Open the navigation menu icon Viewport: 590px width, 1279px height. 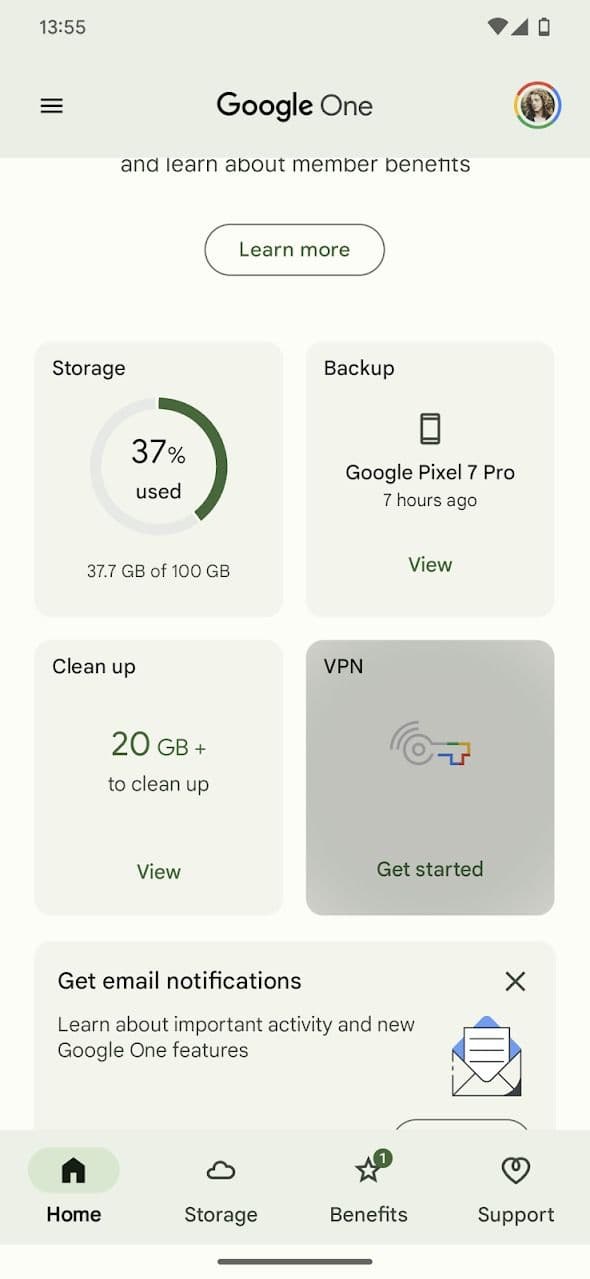pos(51,105)
